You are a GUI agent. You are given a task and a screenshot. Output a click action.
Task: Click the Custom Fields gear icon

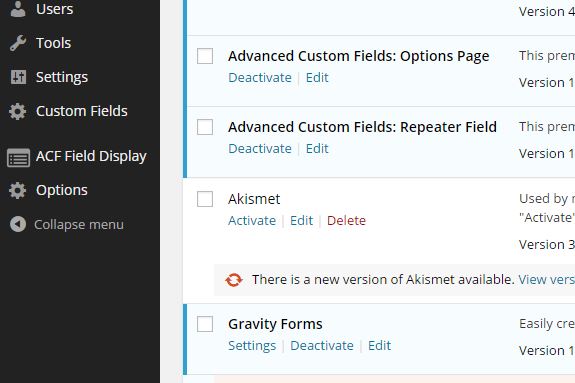18,111
